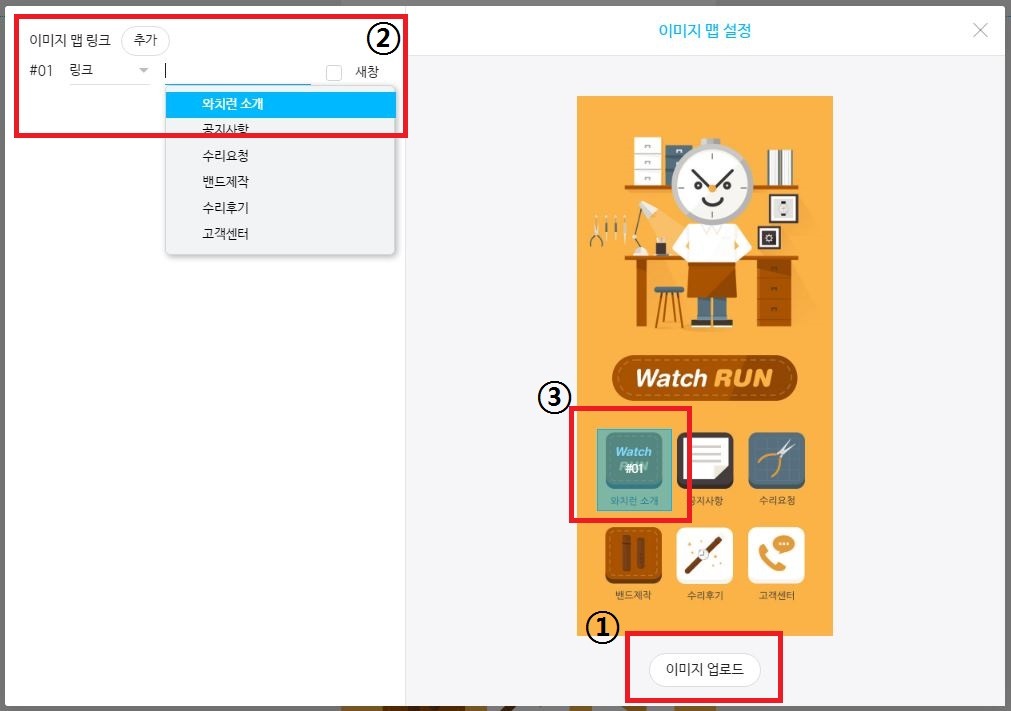
Task: Click the 공지사항 notepad icon
Action: click(x=705, y=460)
